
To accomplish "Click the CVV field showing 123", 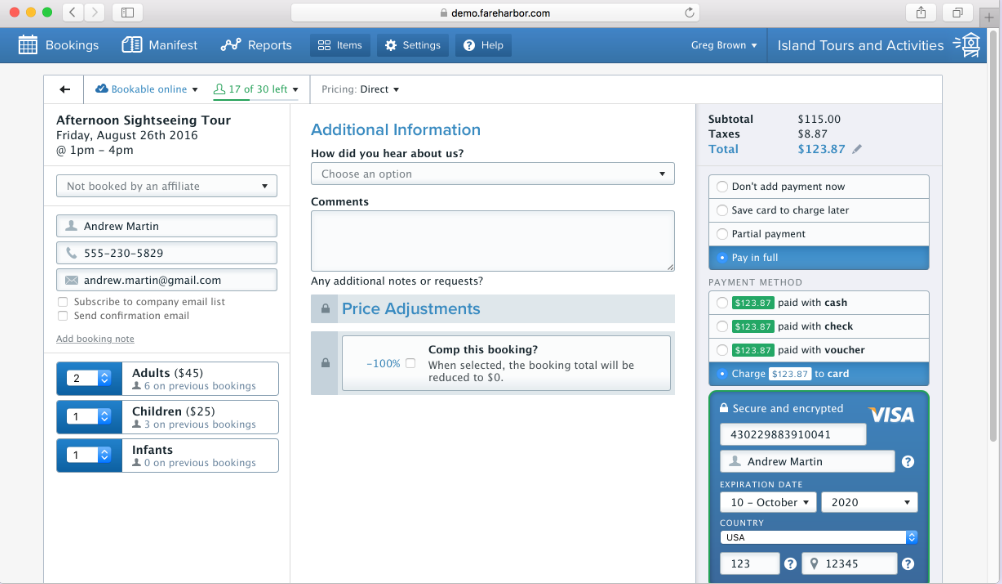I will [750, 564].
